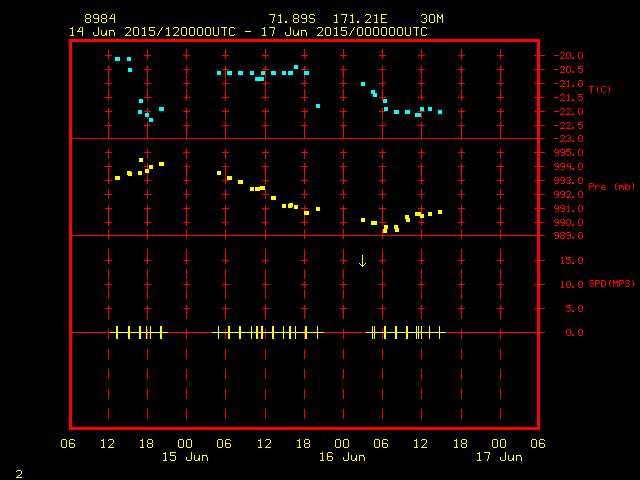This screenshot has width=640, height=480.
Task: Click the 995.0 pressure tick label
Action: point(569,153)
